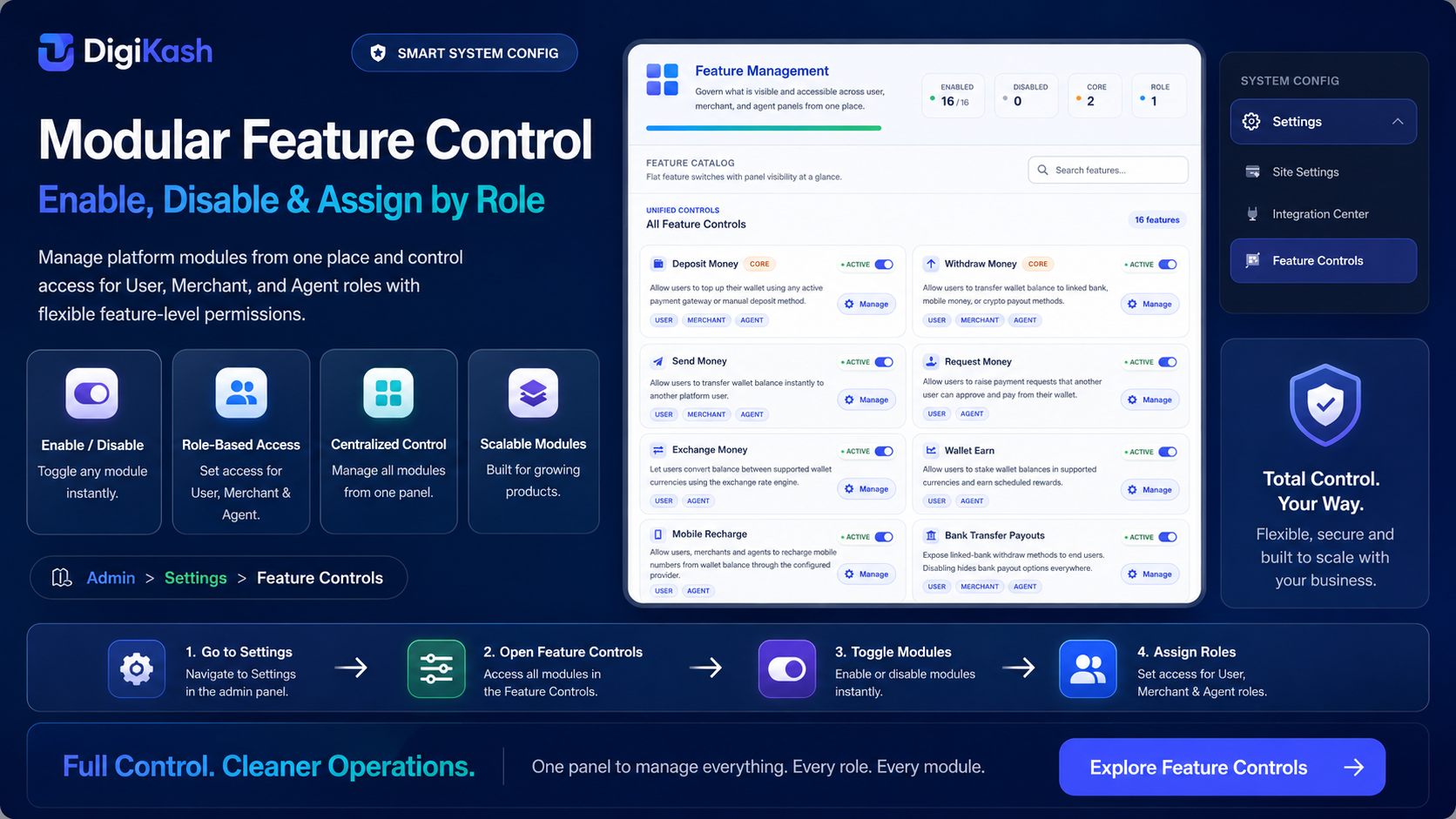The image size is (1456, 819).
Task: Collapse the Settings section chevron
Action: (x=1398, y=122)
